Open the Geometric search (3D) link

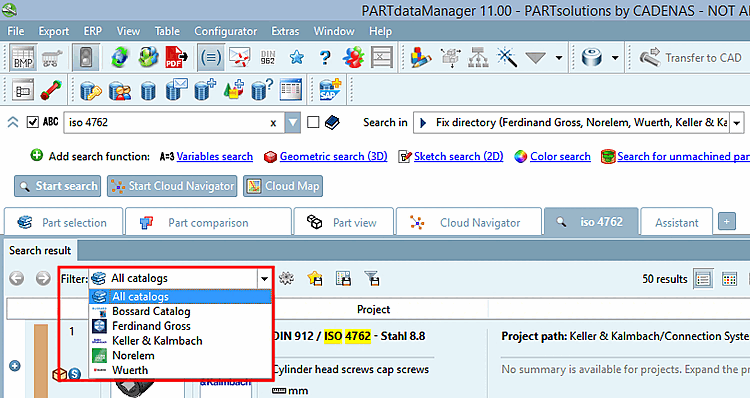click(x=333, y=156)
